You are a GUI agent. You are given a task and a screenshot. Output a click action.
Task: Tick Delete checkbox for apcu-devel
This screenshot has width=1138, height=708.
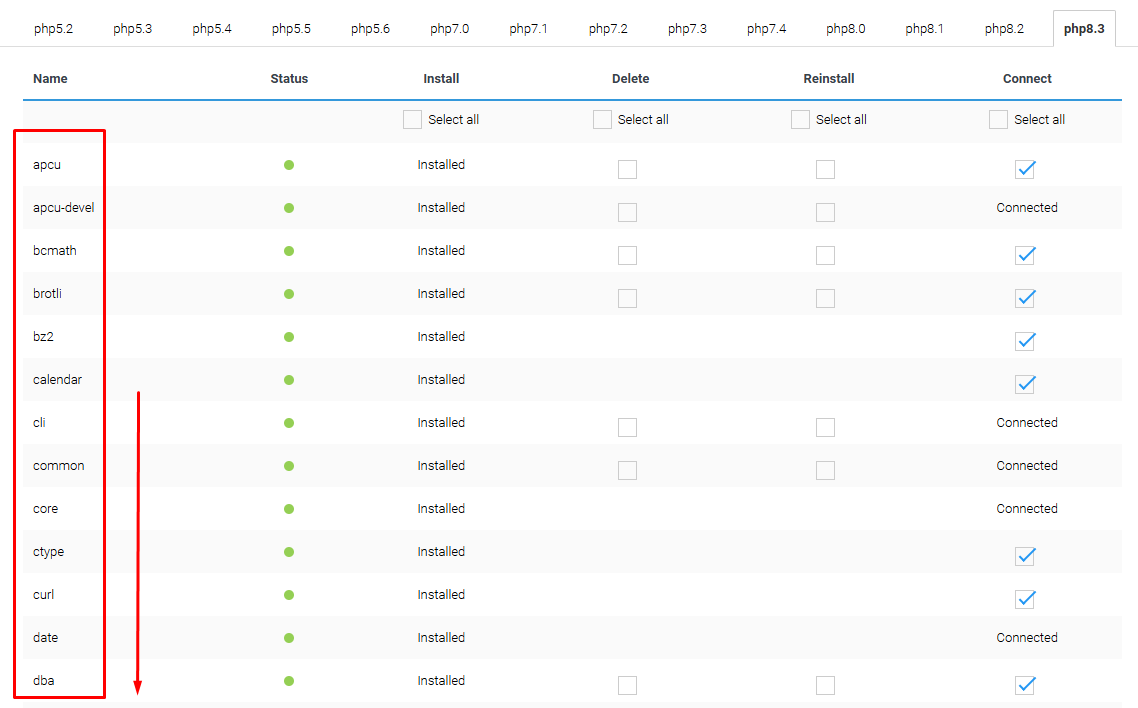point(627,212)
